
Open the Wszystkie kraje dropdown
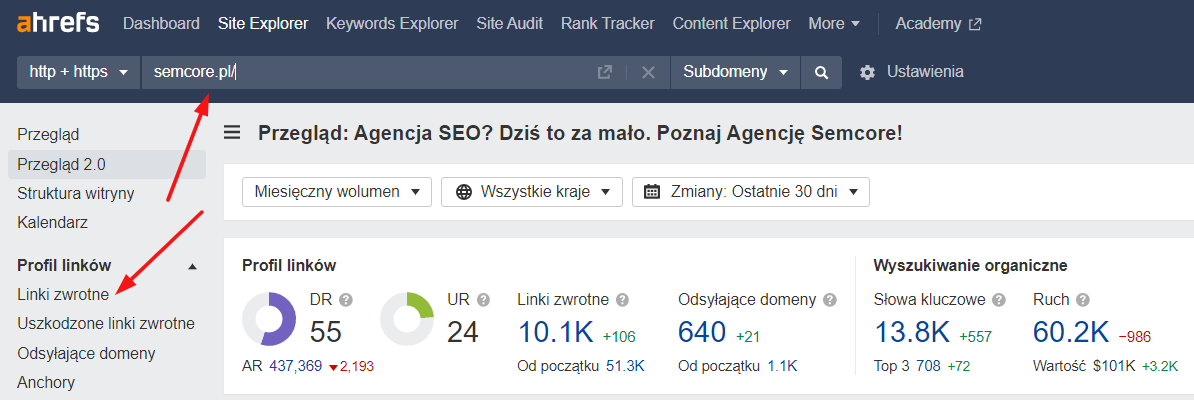(532, 192)
